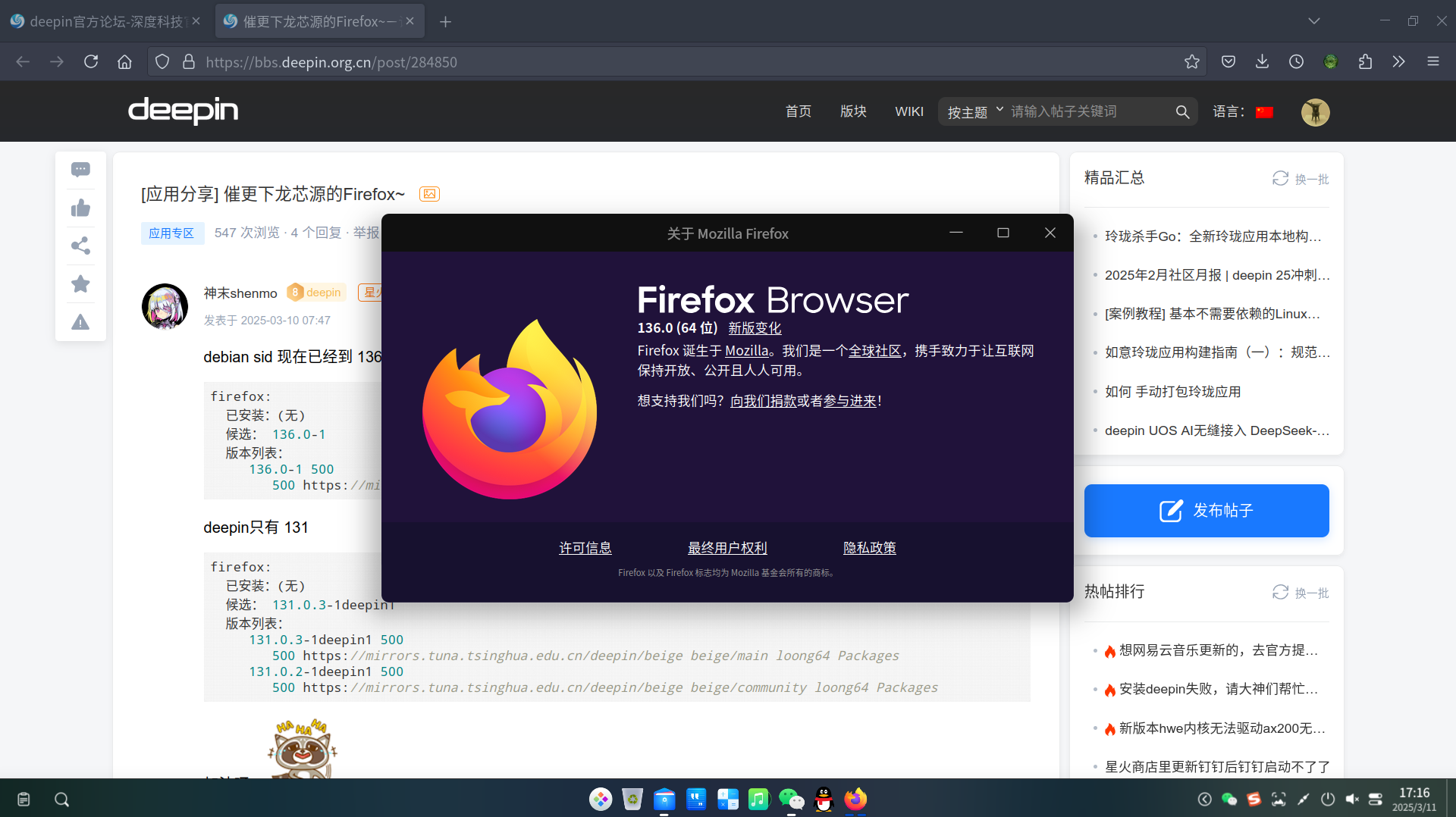The image size is (1456, 817).
Task: Jump to comments via speech-bubble sidebar icon
Action: click(x=80, y=170)
